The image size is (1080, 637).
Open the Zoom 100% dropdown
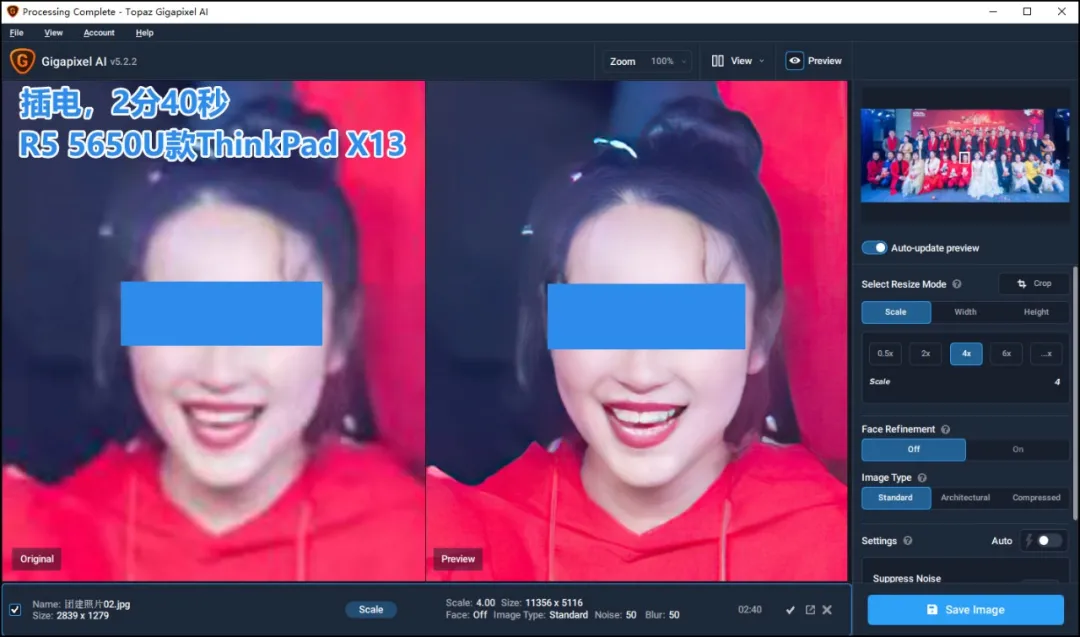point(647,61)
